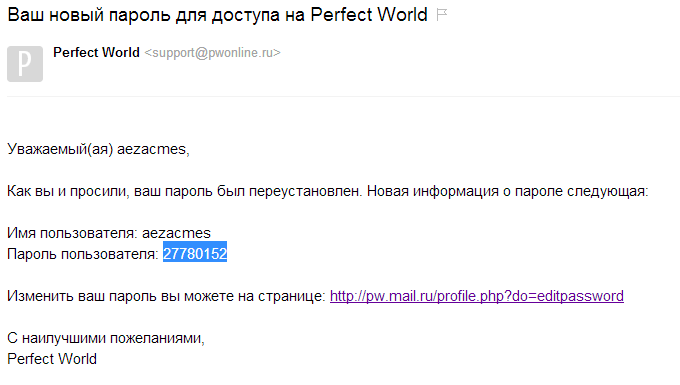Screen dimensions: 680x385
Task: Click the sender avatar with letter P
Action: (x=25, y=64)
